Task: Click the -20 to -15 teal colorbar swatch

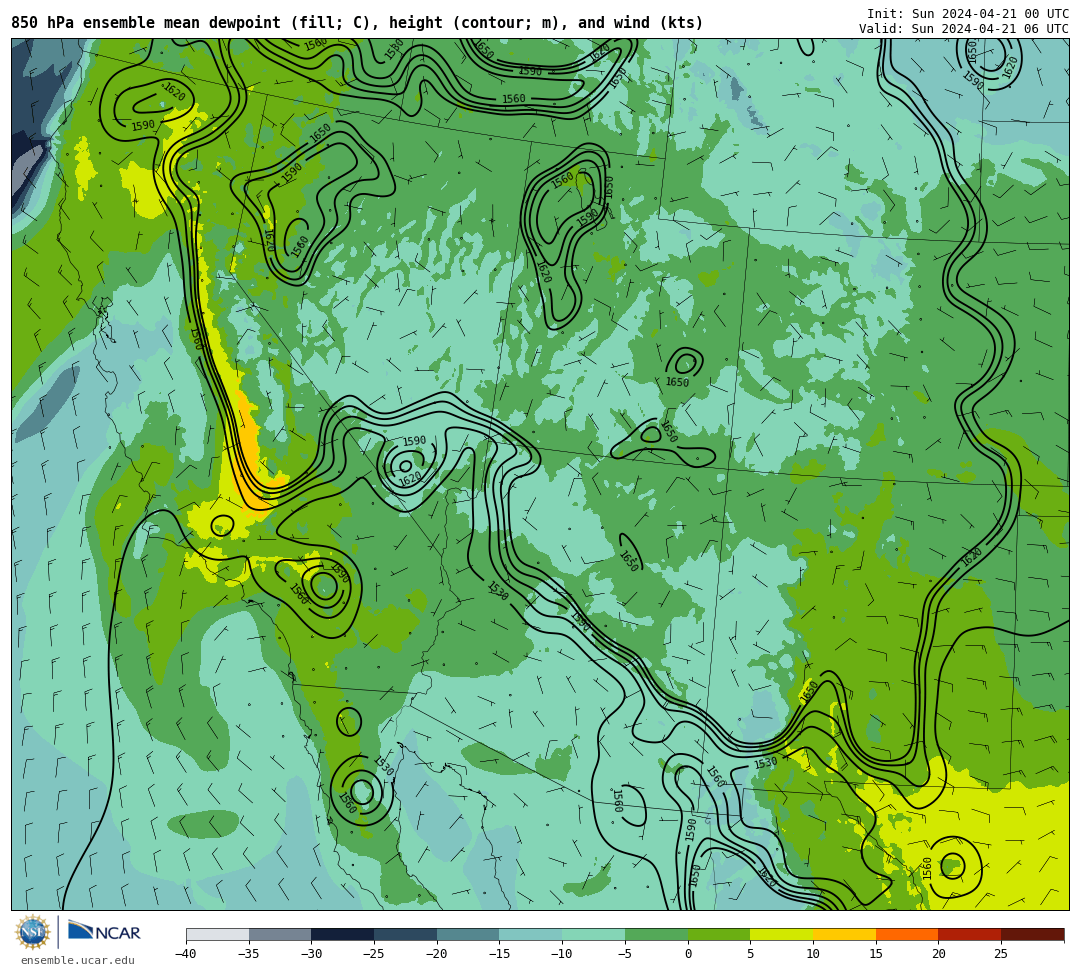Action: click(x=468, y=934)
